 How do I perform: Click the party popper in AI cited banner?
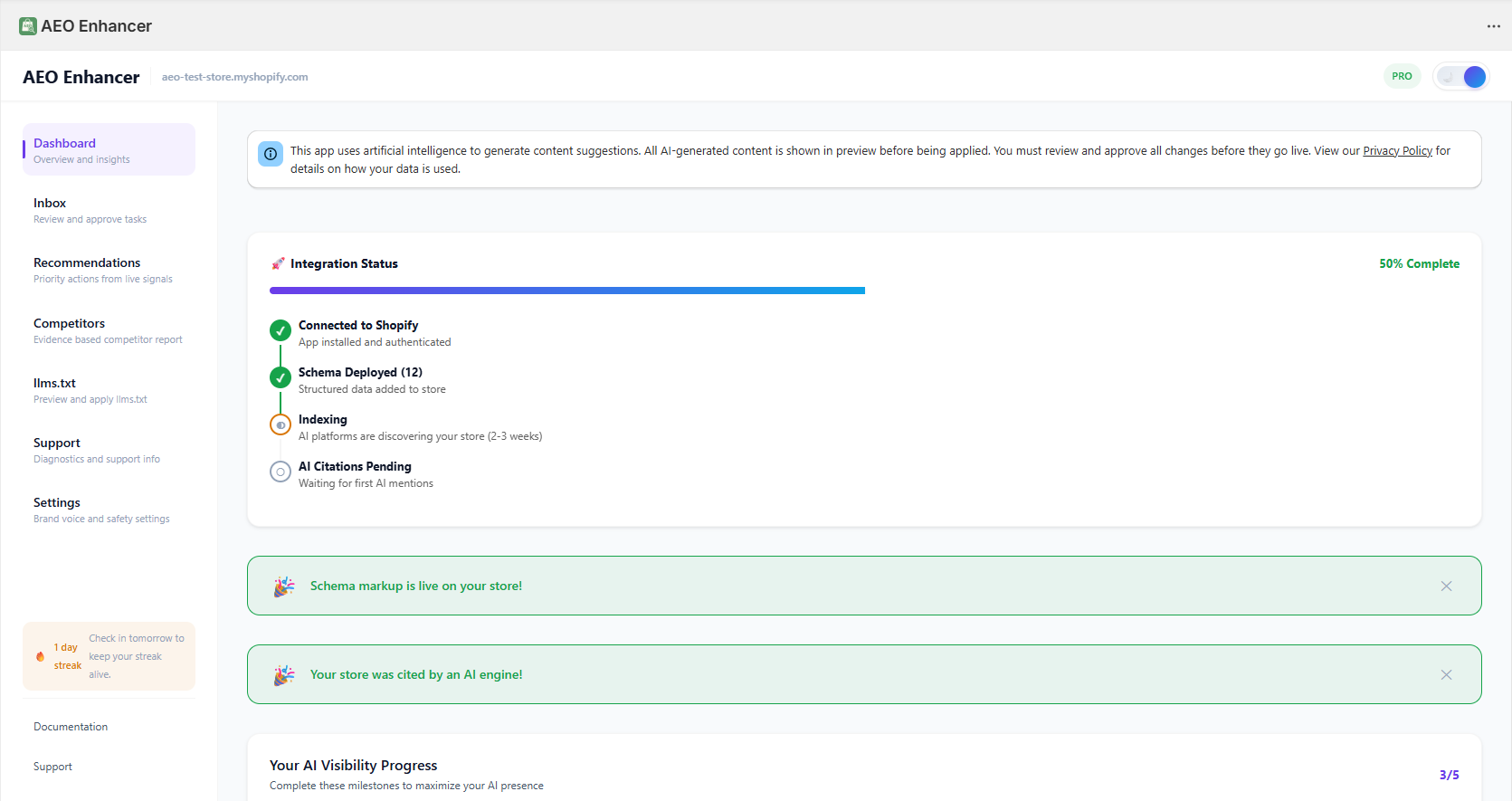(x=284, y=675)
